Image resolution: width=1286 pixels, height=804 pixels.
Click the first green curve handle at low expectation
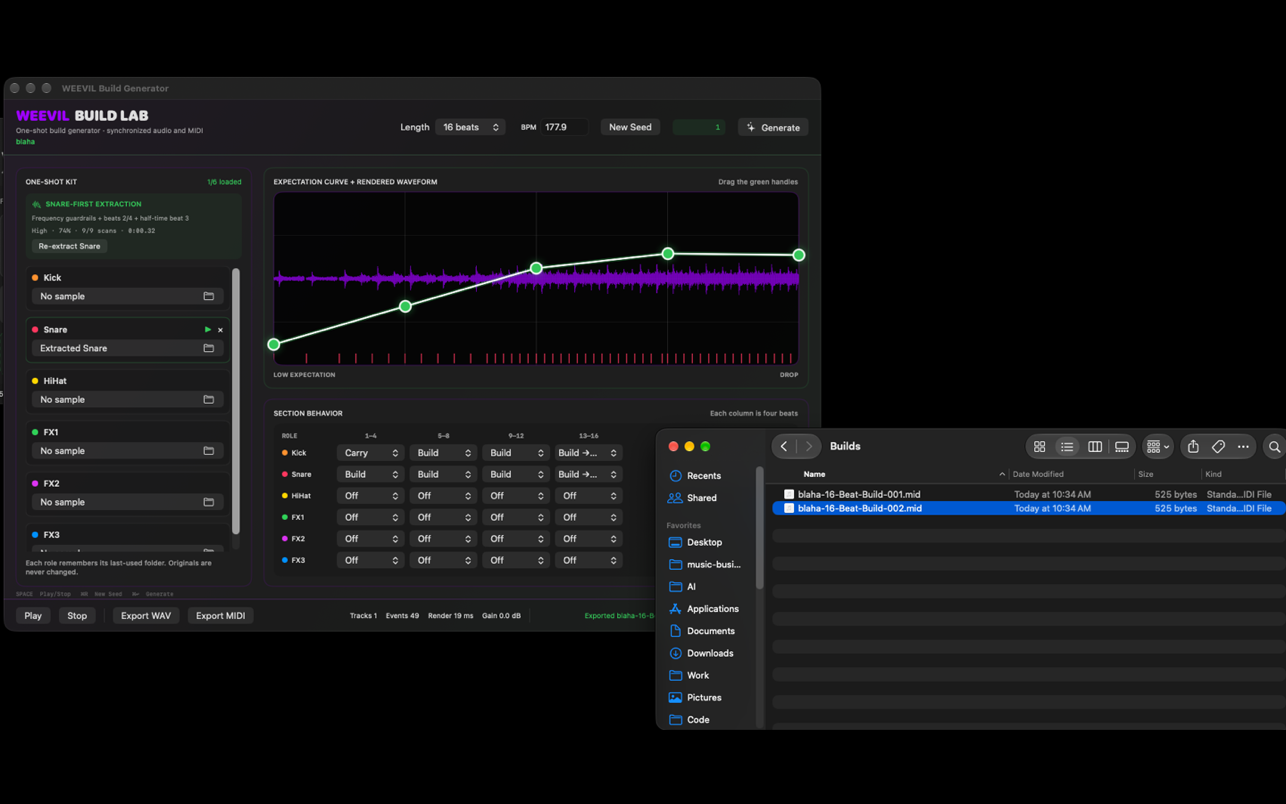click(274, 344)
